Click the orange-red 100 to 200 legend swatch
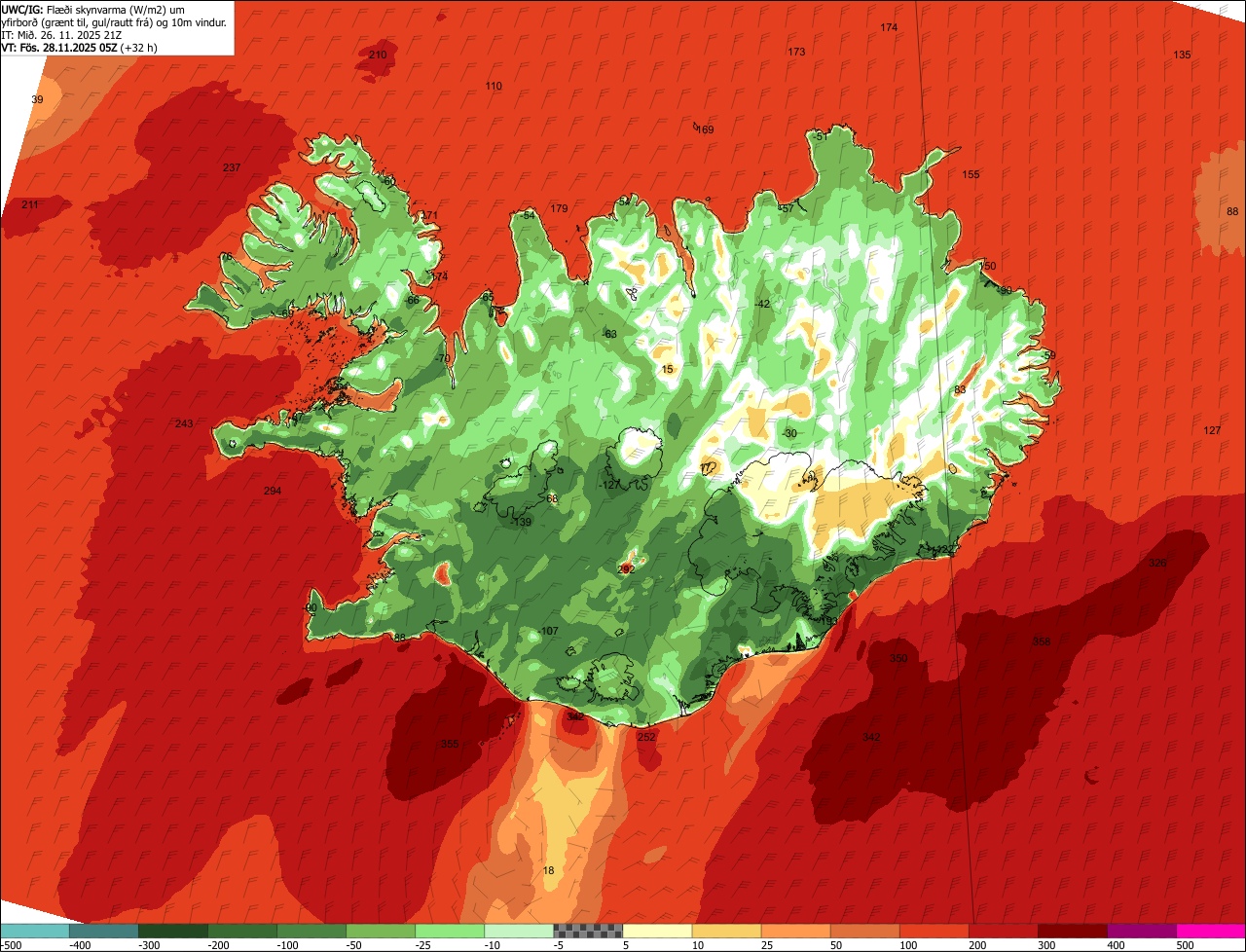The image size is (1246, 952). [934, 931]
